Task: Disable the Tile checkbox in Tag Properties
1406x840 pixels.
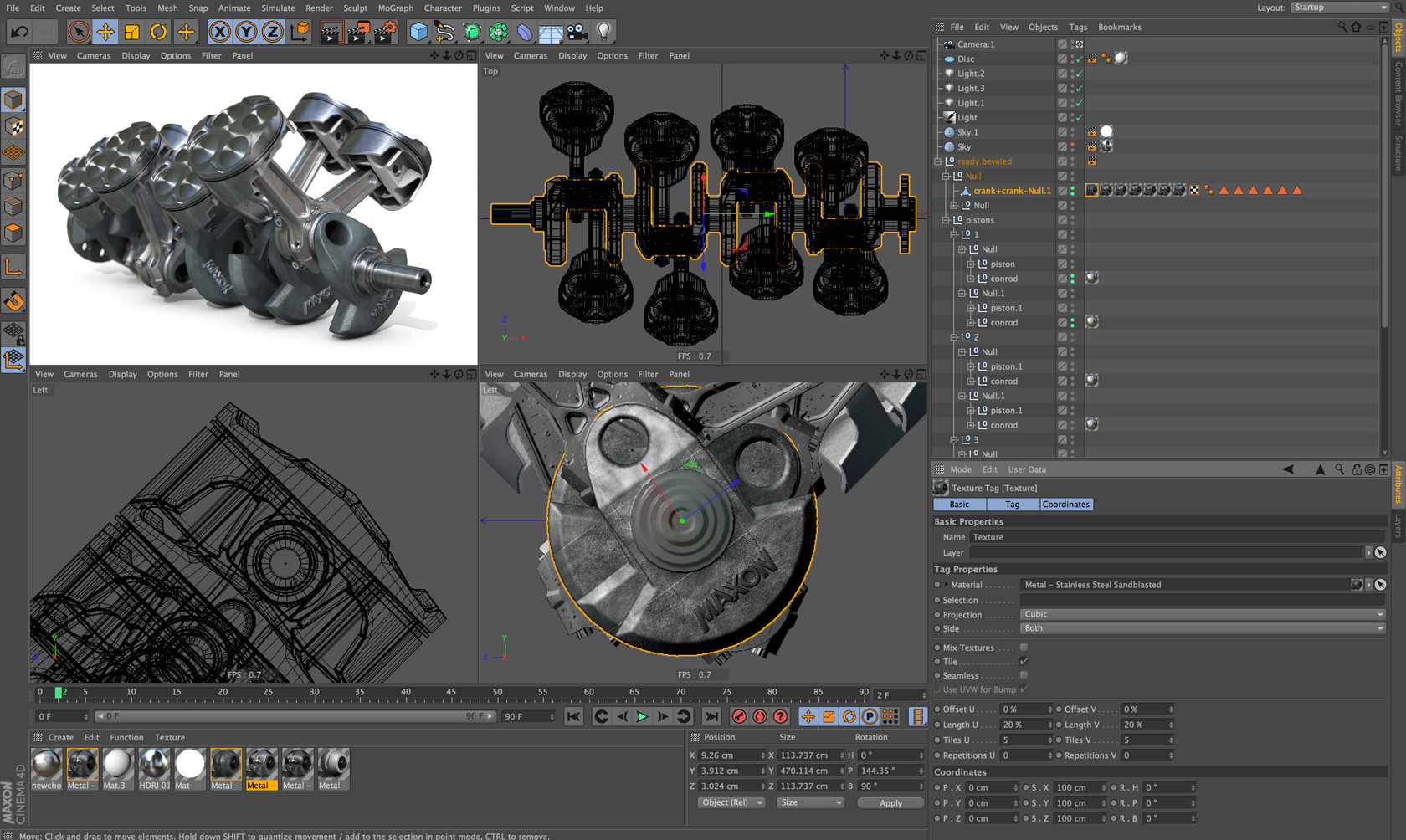Action: [x=1024, y=661]
